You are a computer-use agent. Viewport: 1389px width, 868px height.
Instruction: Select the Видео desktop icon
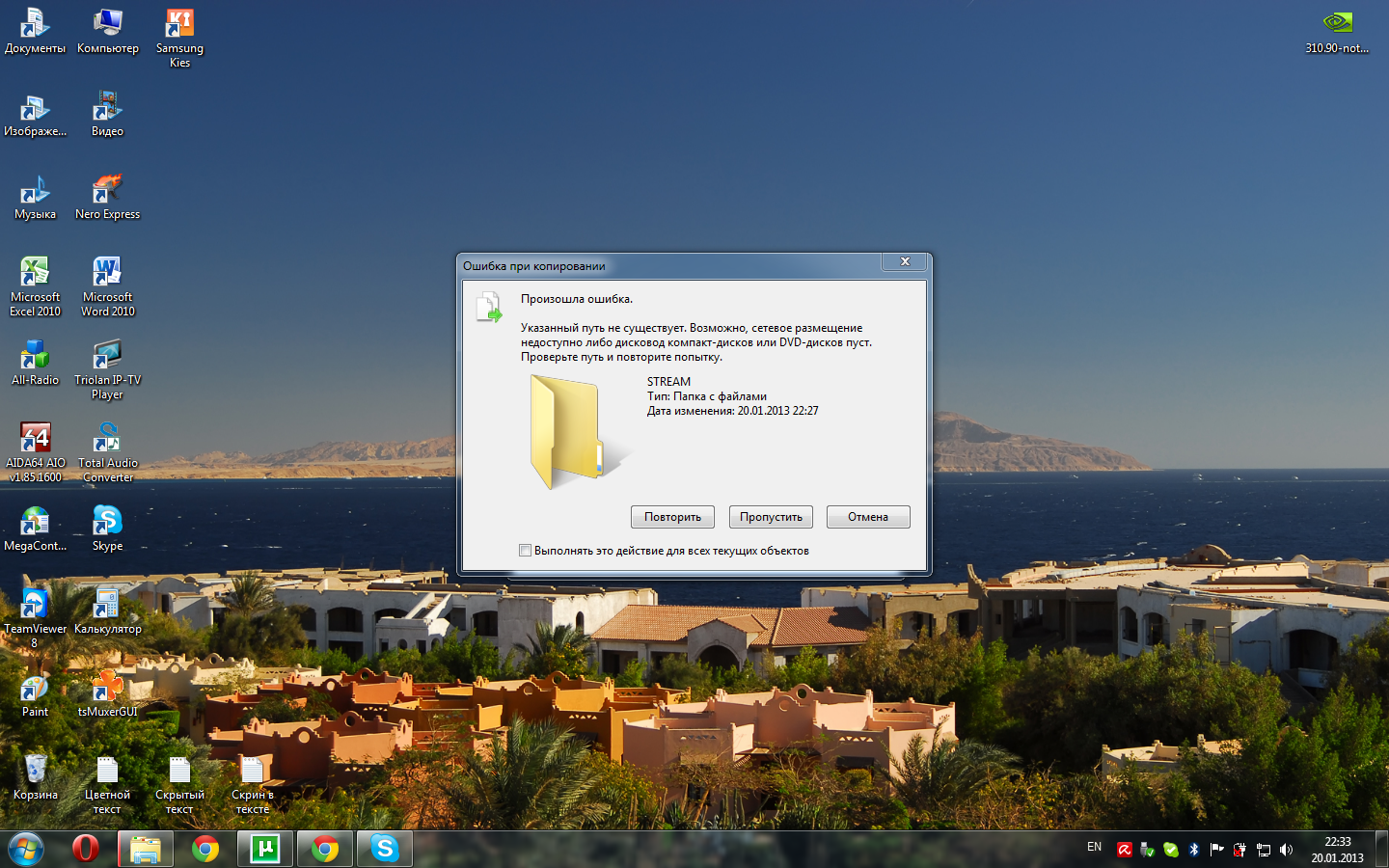(x=108, y=116)
